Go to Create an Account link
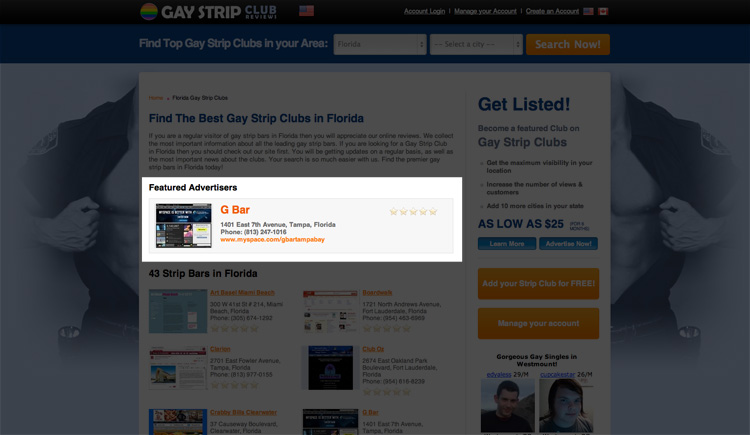The image size is (750, 435). click(552, 11)
